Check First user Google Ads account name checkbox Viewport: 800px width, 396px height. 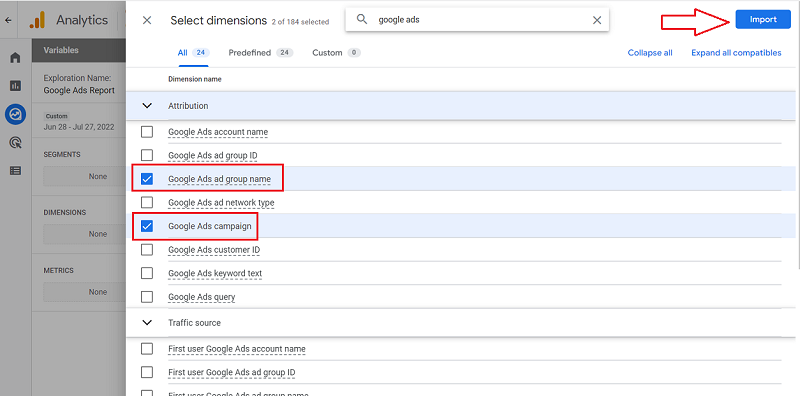point(147,349)
